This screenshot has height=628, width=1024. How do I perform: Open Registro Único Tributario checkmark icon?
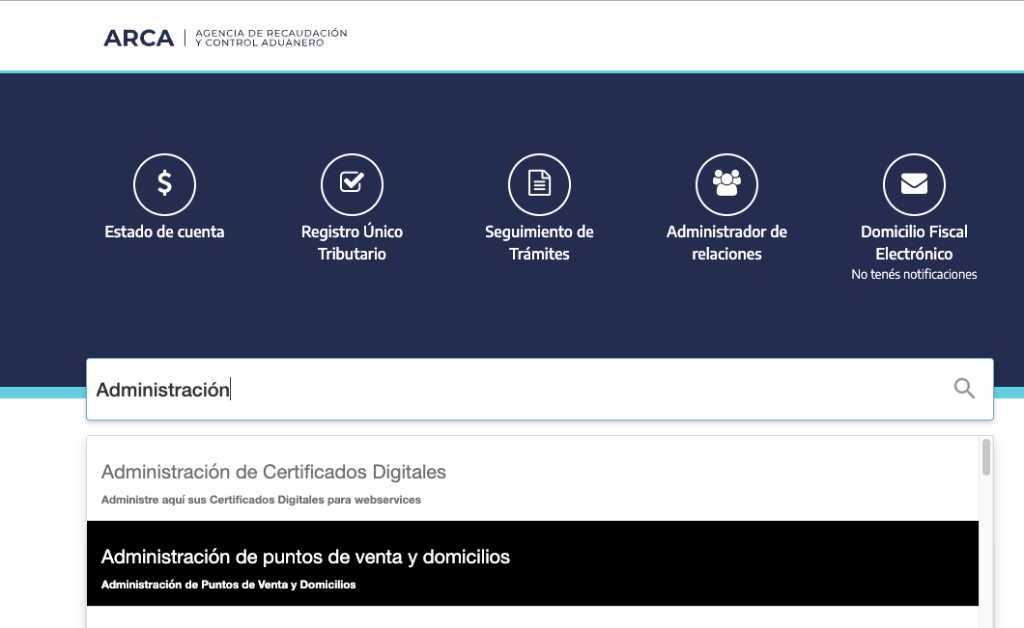352,184
